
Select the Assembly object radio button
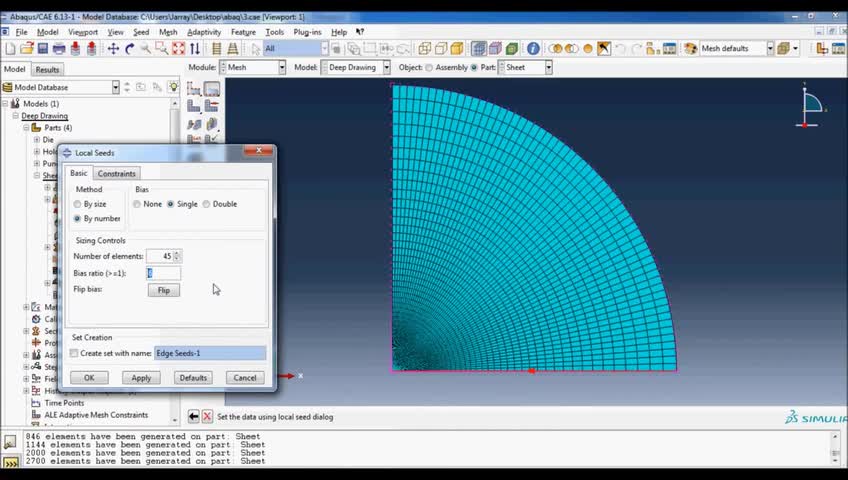click(x=429, y=68)
